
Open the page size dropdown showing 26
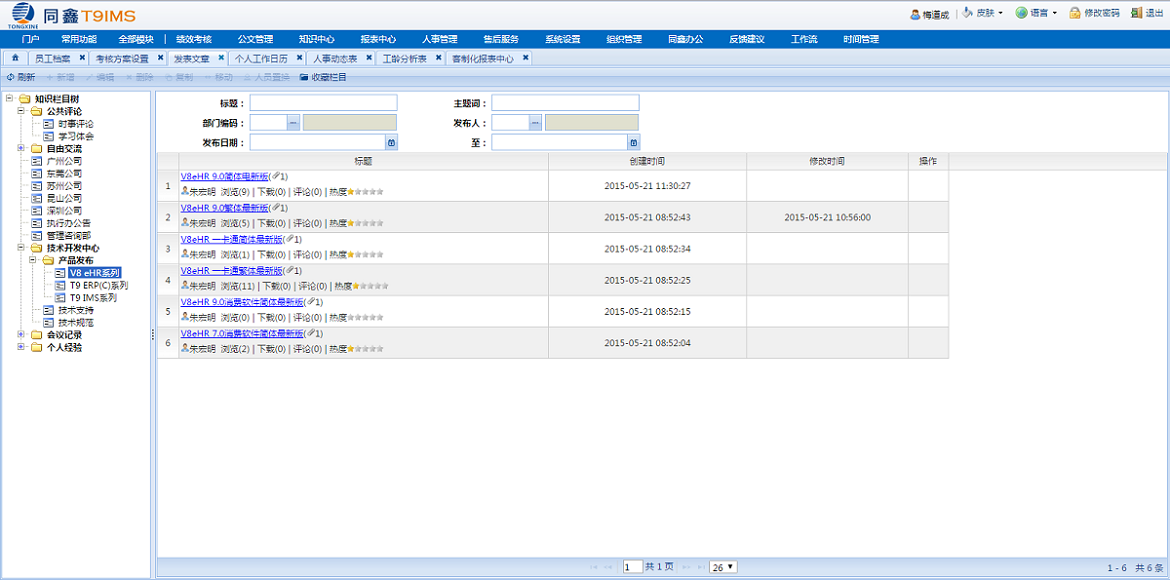(x=723, y=567)
